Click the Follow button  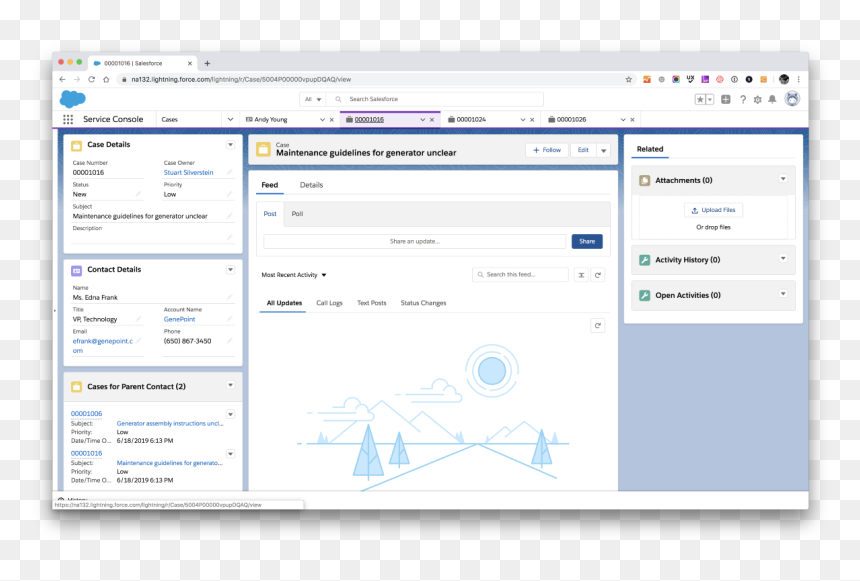coord(547,150)
